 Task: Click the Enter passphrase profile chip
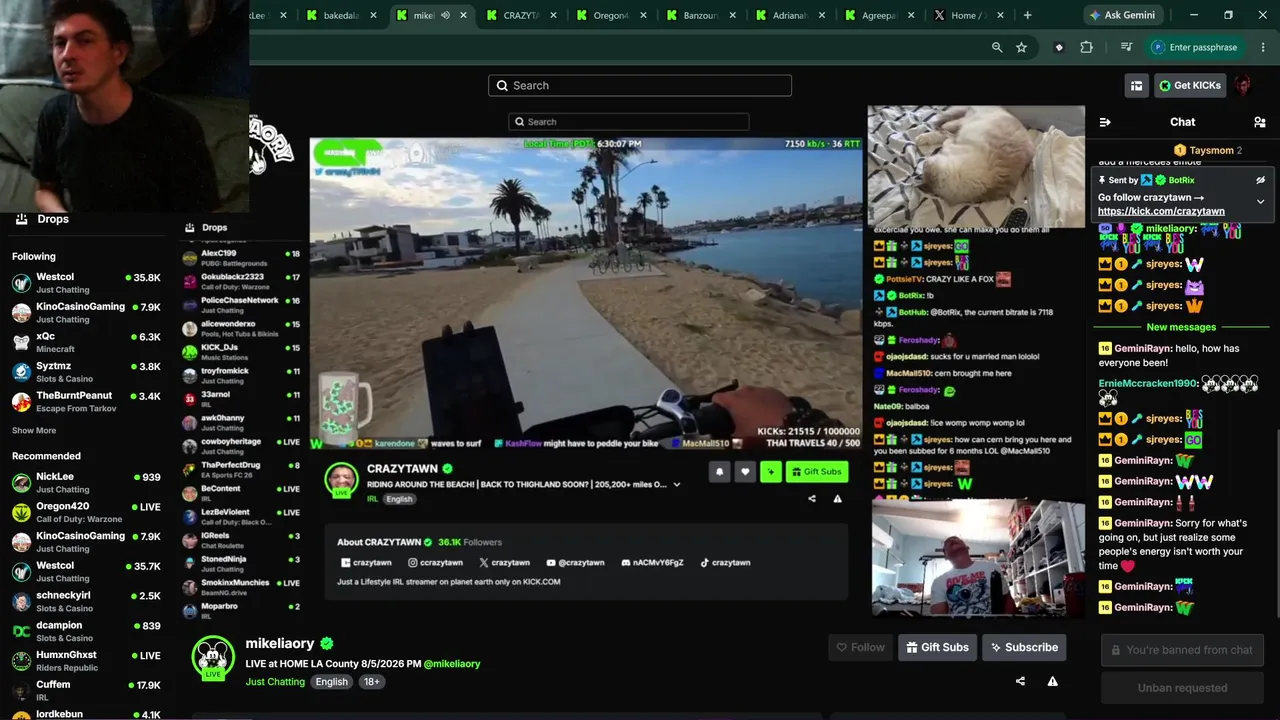point(1195,47)
